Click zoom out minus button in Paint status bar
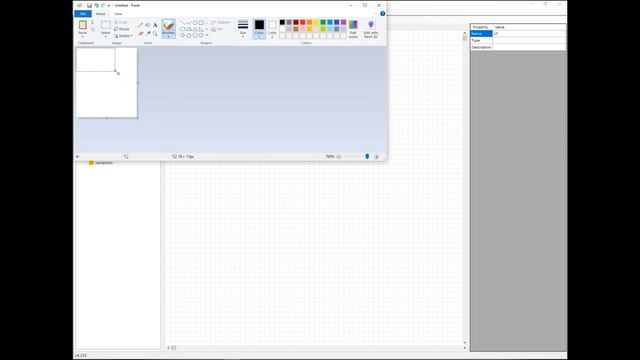Screen dimensions: 640x360 [339, 156]
